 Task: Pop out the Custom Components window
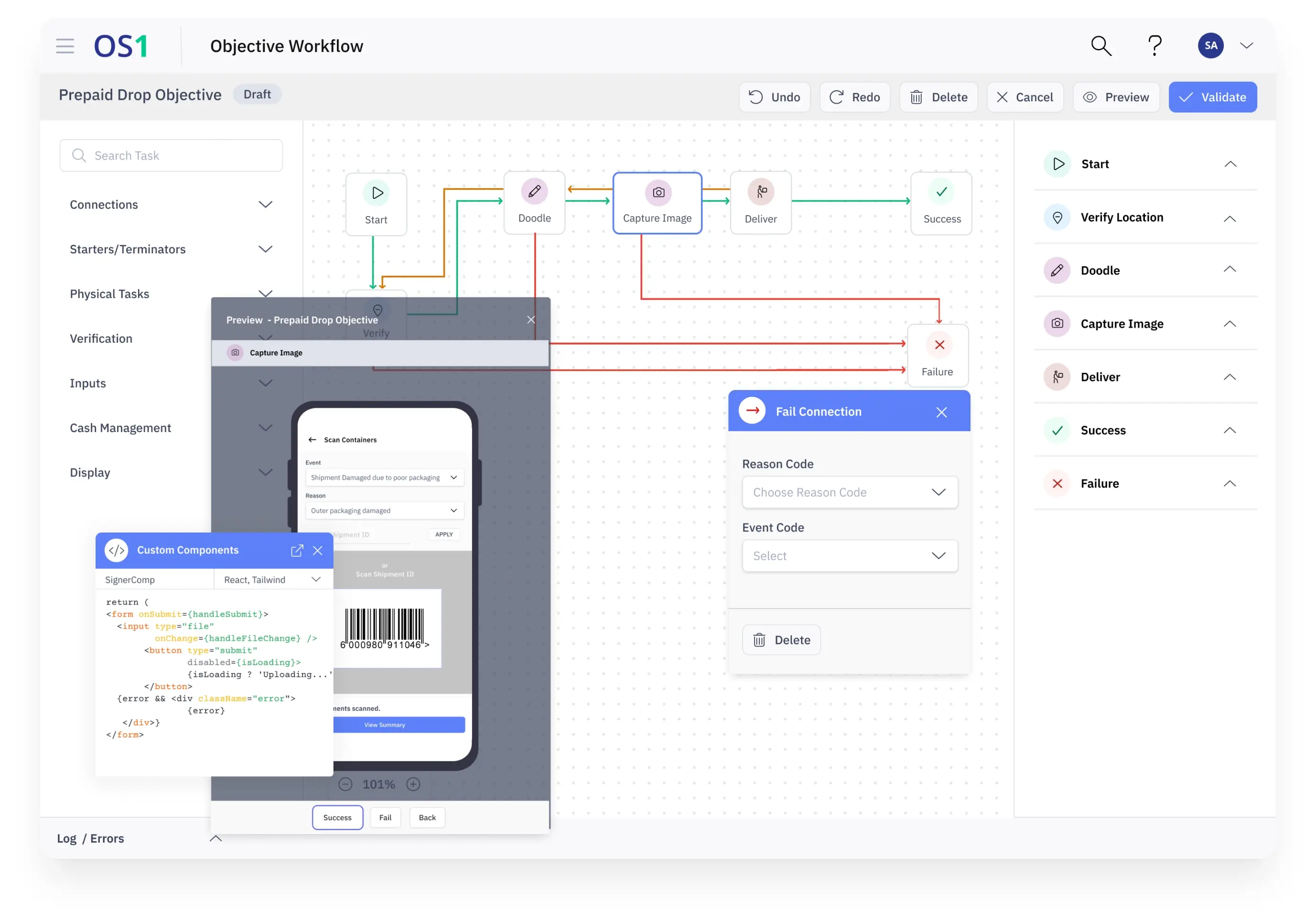tap(297, 551)
